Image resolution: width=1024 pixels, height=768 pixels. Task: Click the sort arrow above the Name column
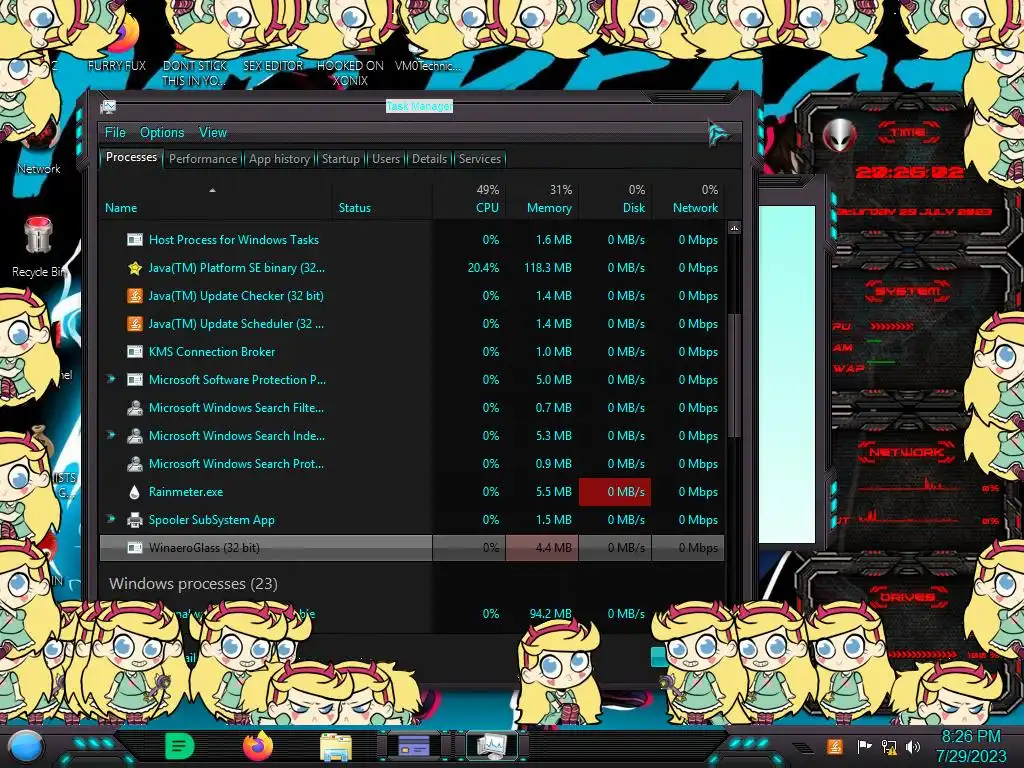pos(212,191)
